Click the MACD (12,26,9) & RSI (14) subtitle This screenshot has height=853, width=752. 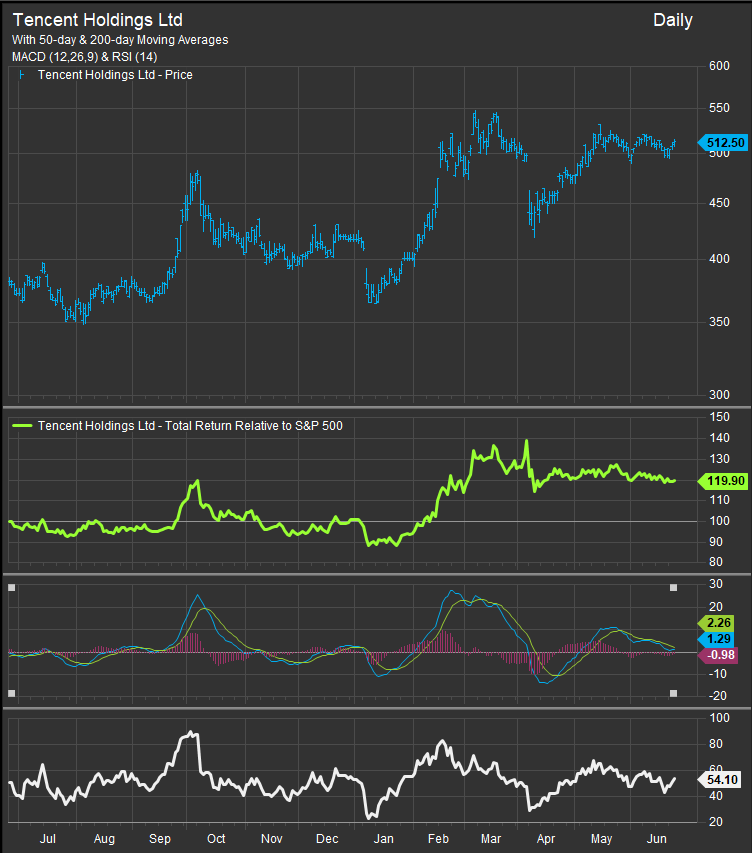[84, 57]
